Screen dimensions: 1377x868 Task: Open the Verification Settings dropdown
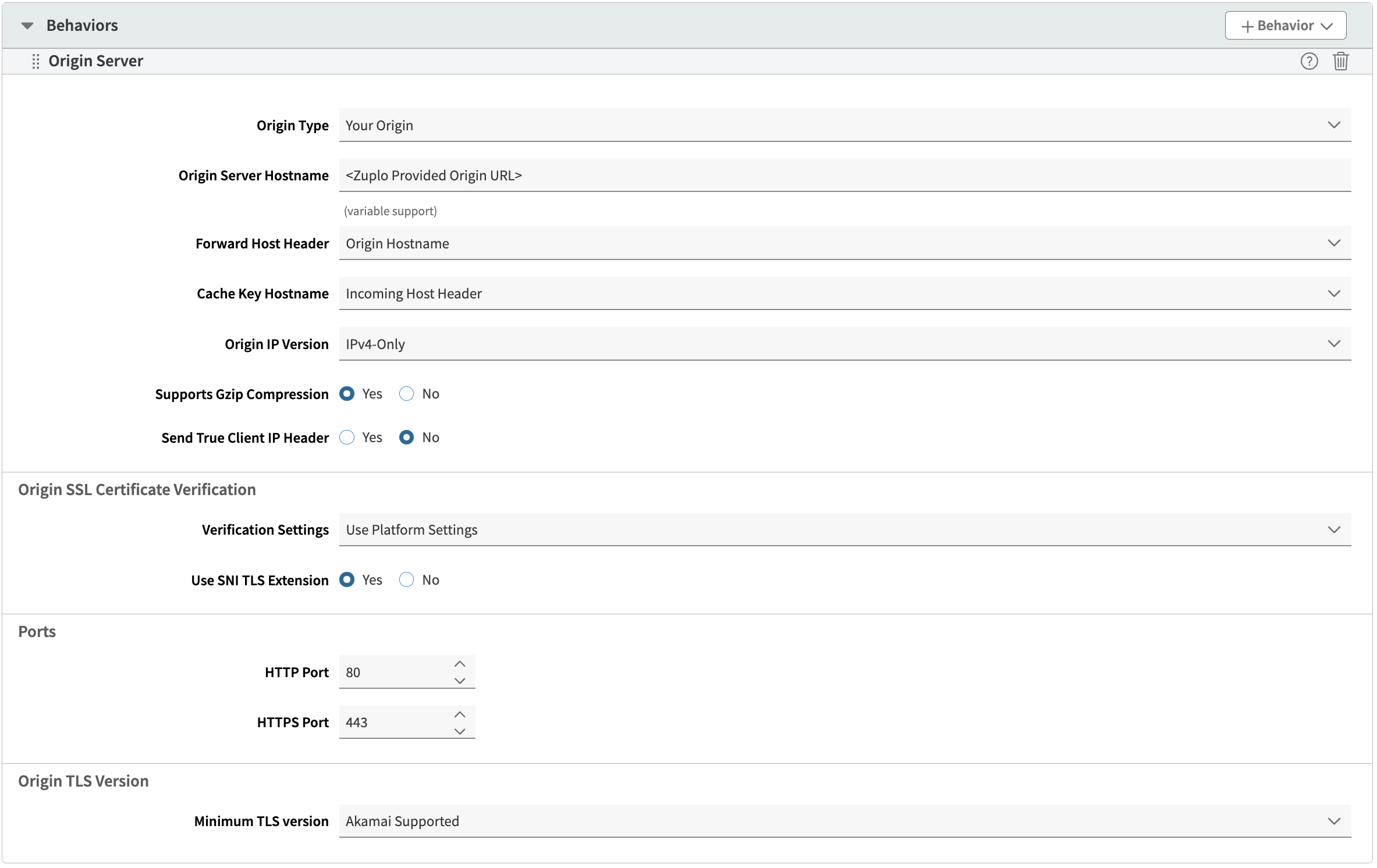(844, 529)
